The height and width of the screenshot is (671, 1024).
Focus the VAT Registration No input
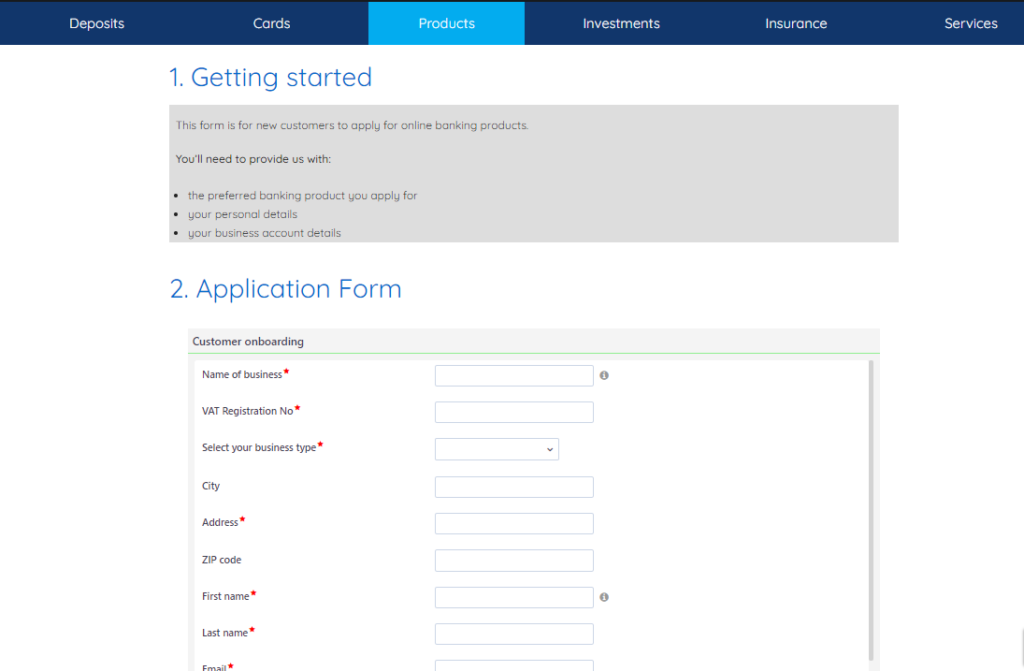(x=514, y=412)
